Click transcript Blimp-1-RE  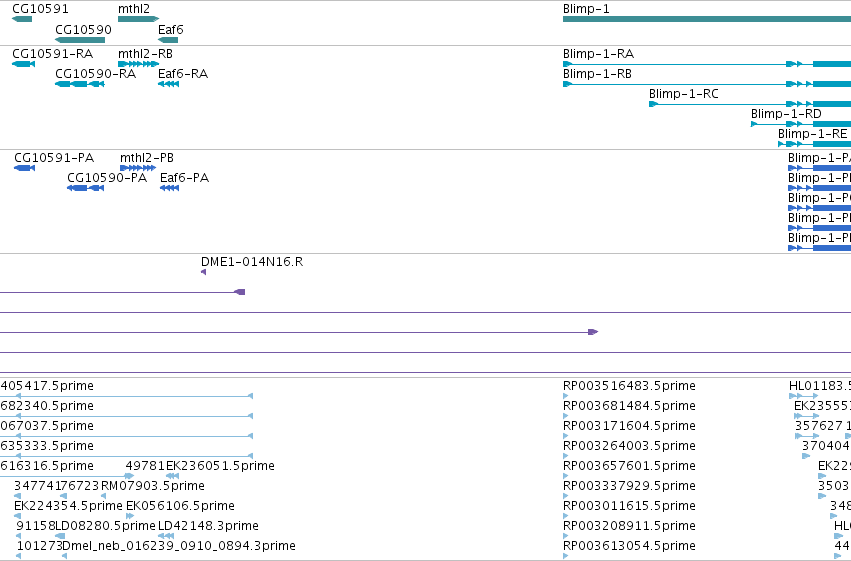[x=815, y=144]
